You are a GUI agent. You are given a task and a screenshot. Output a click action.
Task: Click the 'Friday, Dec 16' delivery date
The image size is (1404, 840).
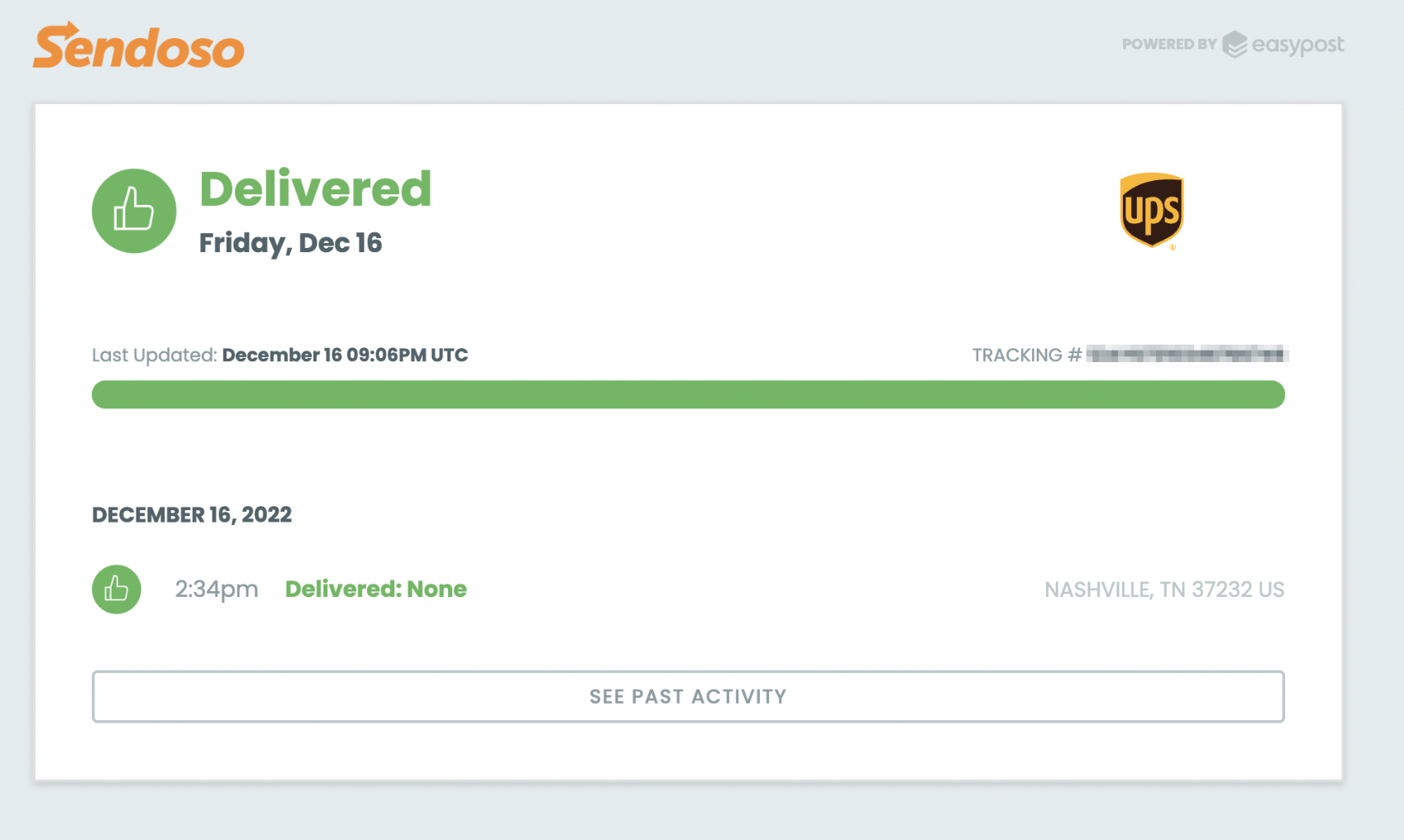[290, 243]
